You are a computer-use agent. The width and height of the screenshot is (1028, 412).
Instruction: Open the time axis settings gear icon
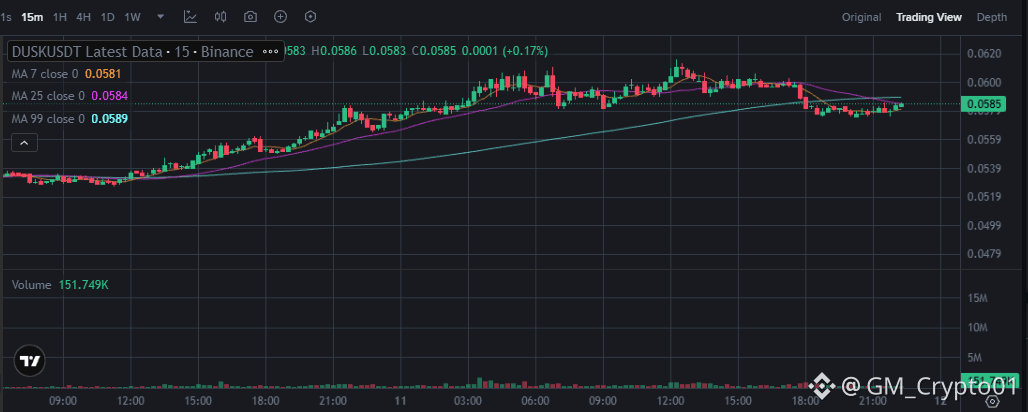993,401
